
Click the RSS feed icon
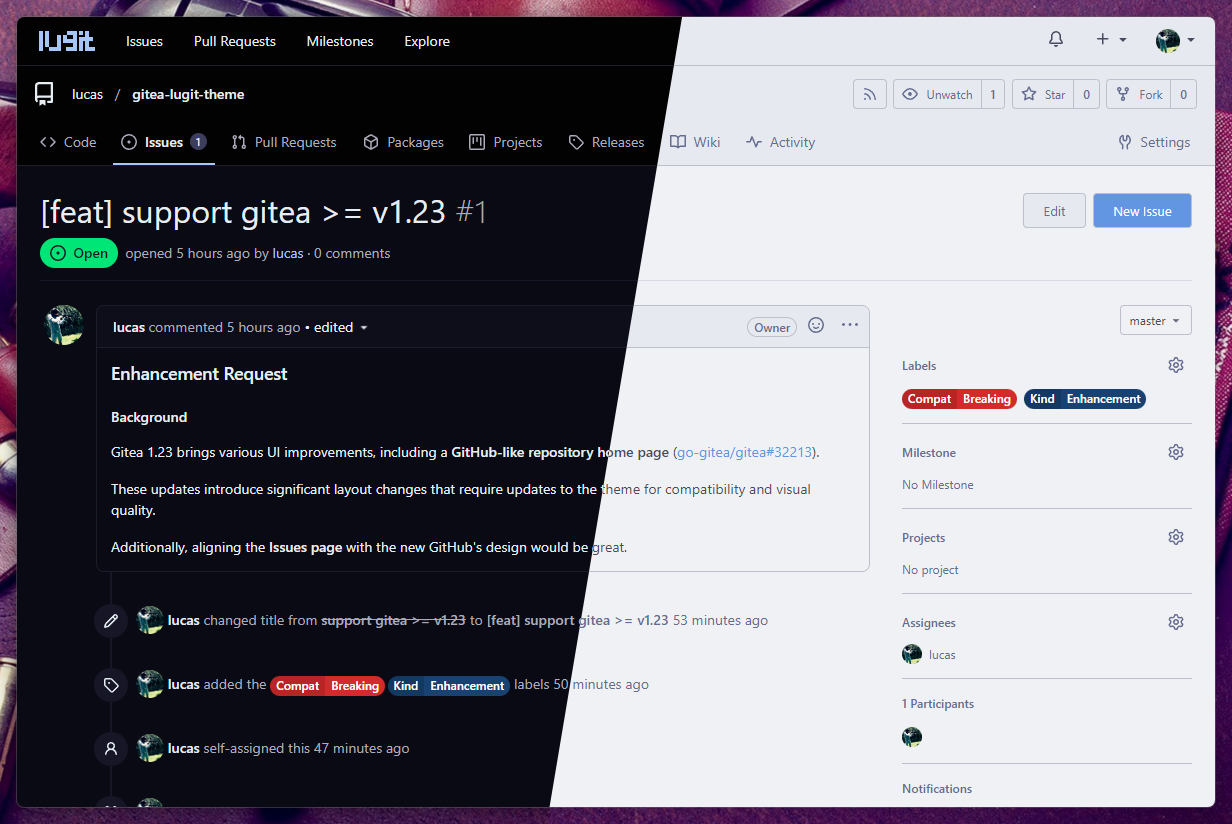pos(870,95)
